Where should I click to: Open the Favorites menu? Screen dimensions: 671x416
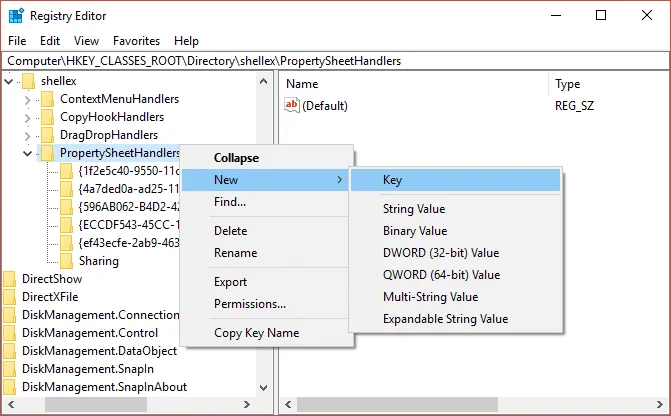136,41
